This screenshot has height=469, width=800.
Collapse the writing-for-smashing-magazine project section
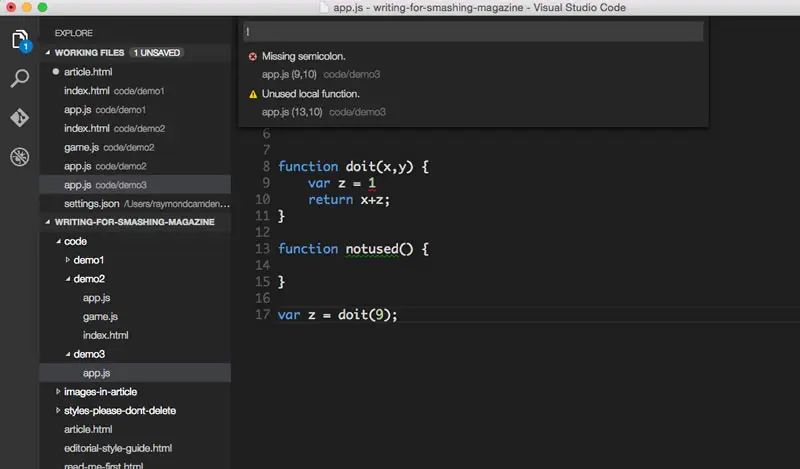48,222
